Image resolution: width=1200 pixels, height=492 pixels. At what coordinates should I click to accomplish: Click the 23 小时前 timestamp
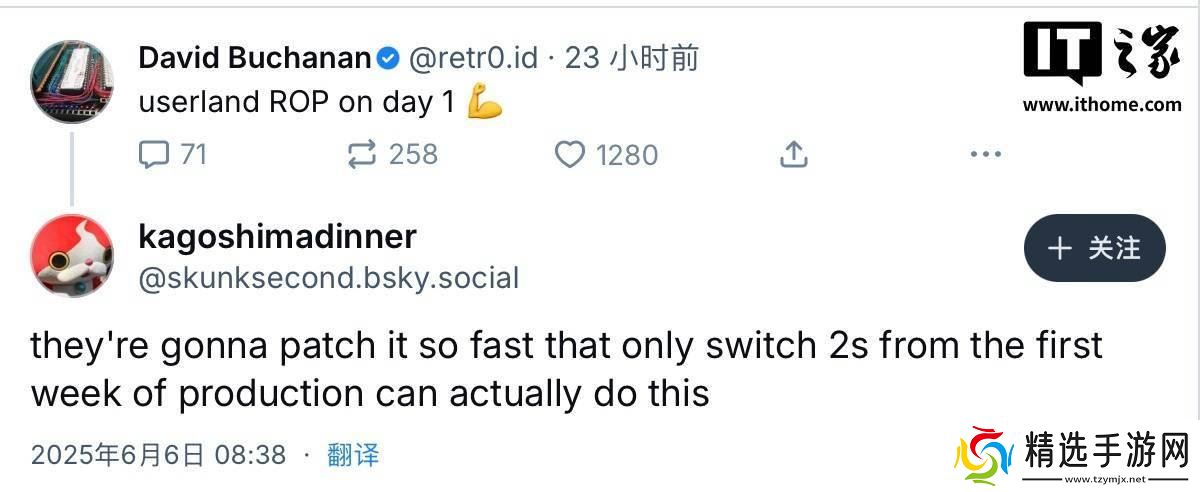[x=632, y=58]
